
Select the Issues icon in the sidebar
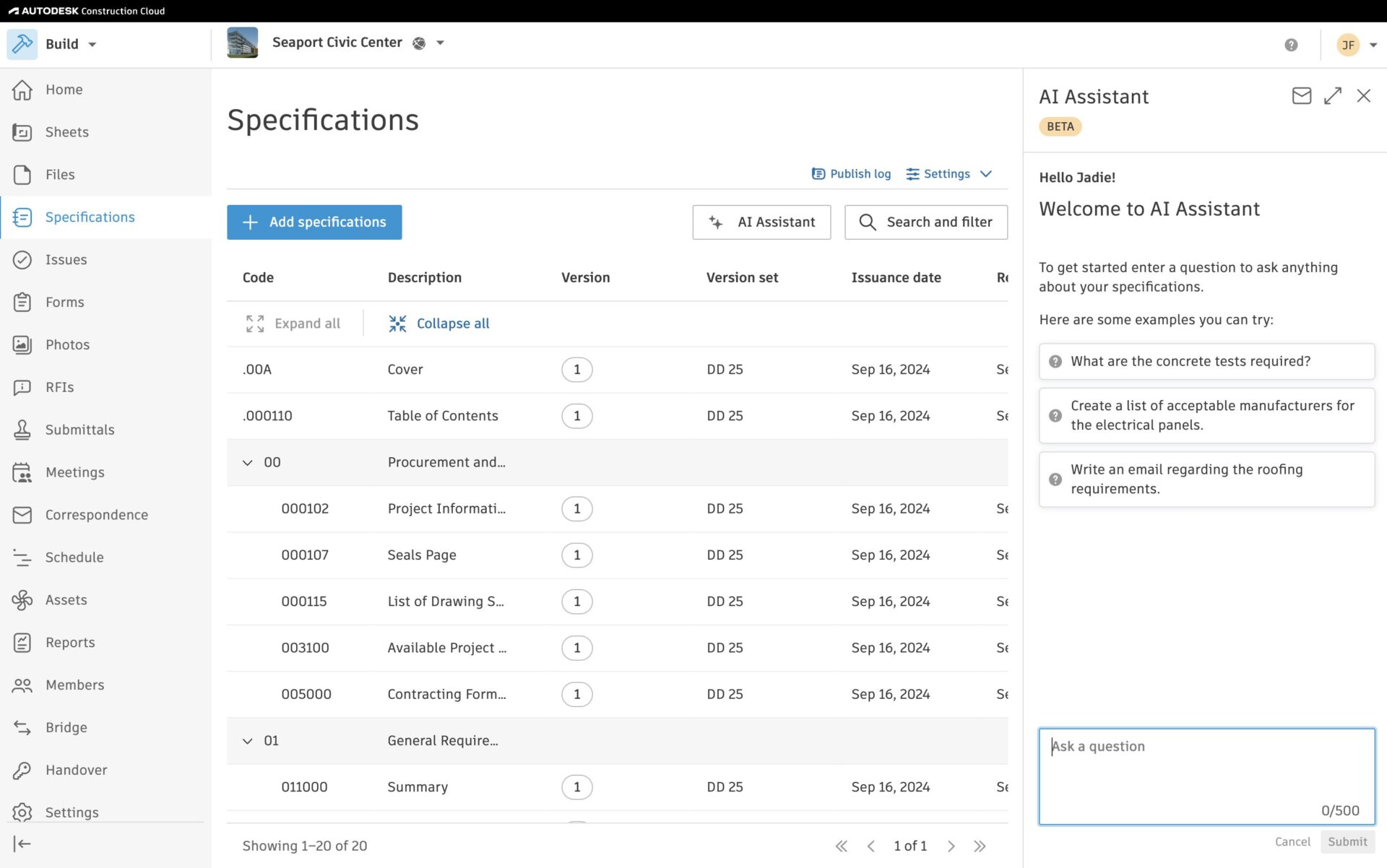[x=22, y=259]
